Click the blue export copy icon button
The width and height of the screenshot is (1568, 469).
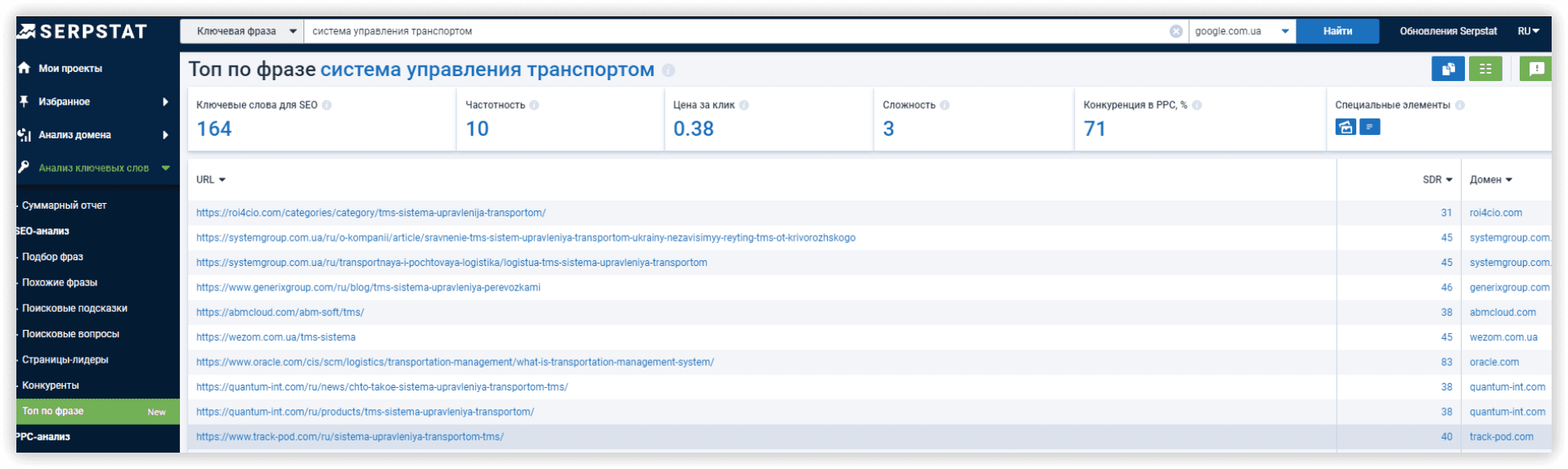1448,69
